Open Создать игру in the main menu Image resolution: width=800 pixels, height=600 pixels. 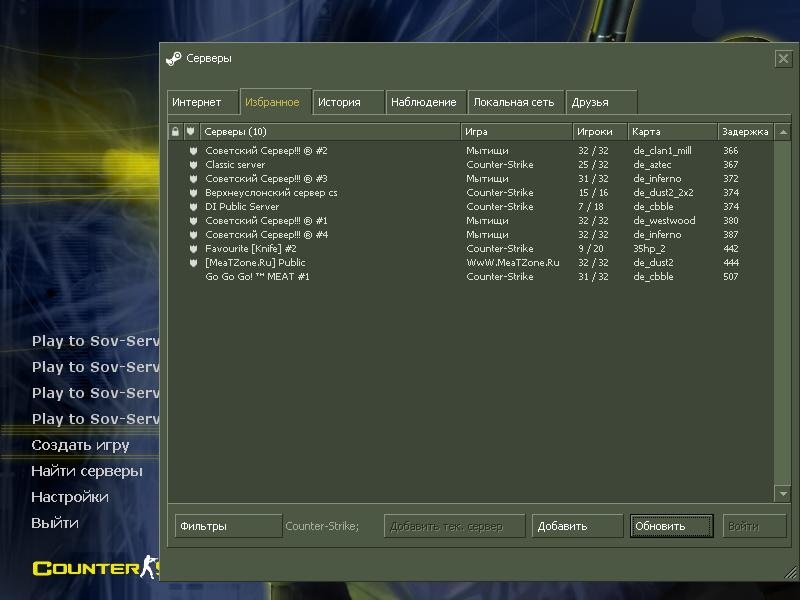tap(80, 445)
